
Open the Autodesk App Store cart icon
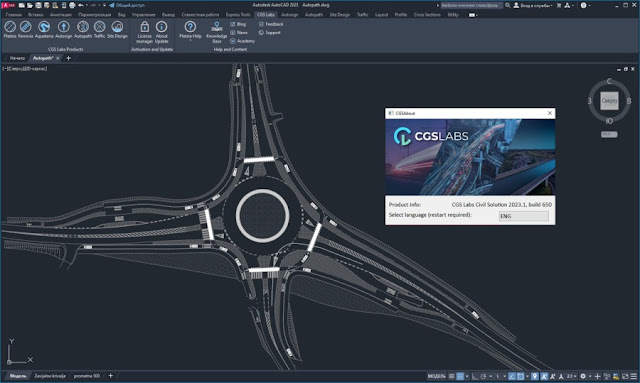559,5
